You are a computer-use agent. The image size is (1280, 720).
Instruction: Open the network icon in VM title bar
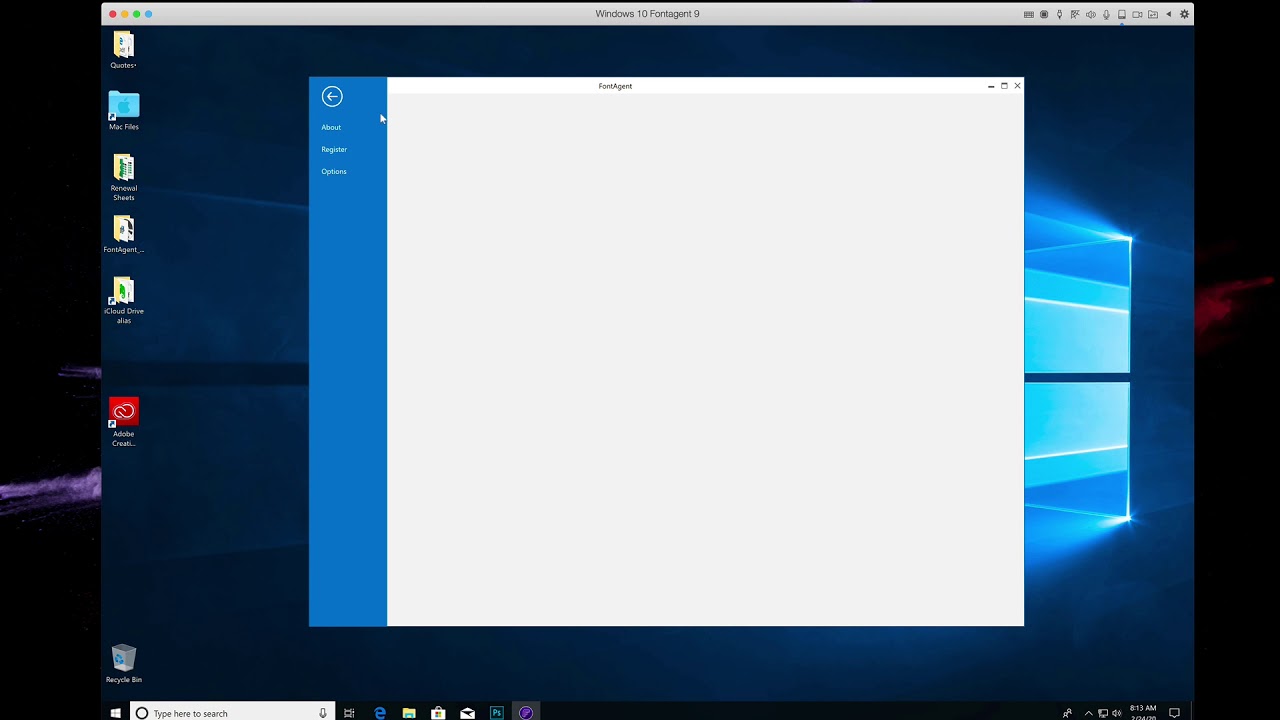(1075, 14)
